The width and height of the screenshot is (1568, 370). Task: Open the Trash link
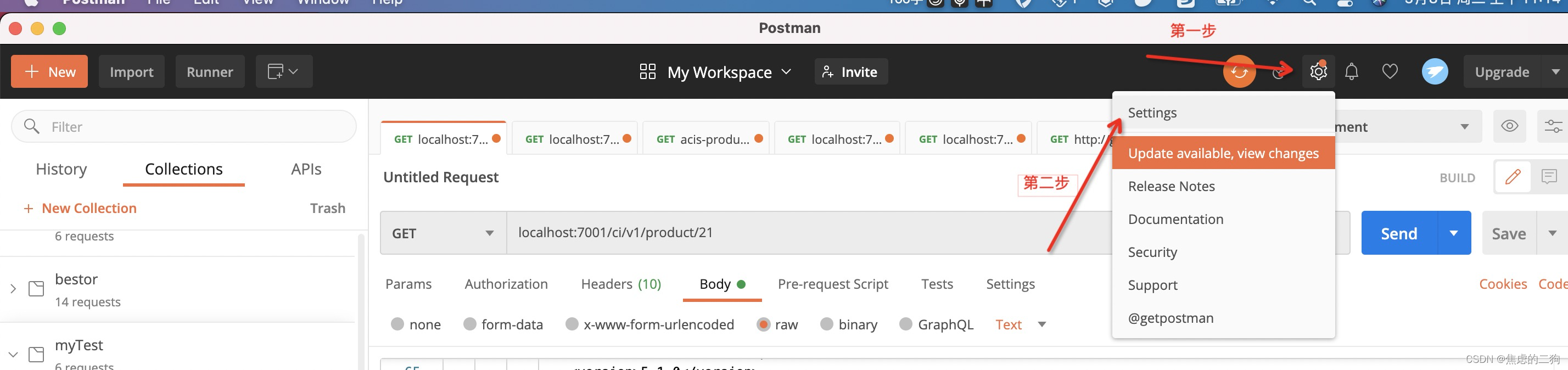click(x=327, y=208)
